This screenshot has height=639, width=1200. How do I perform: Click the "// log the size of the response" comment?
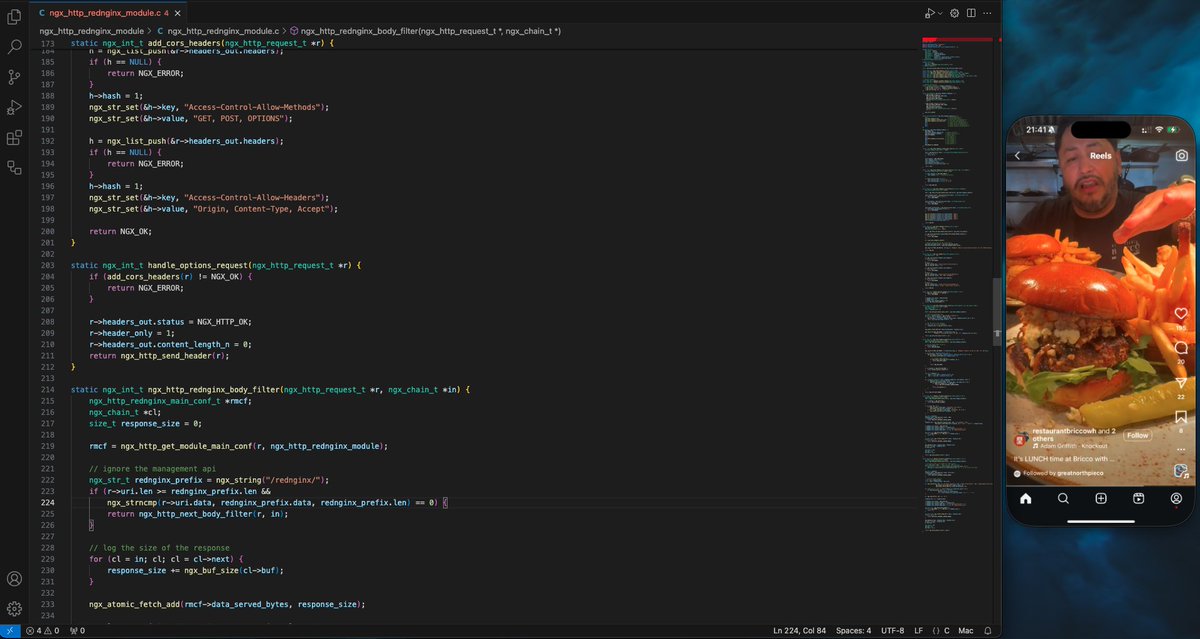tap(159, 547)
